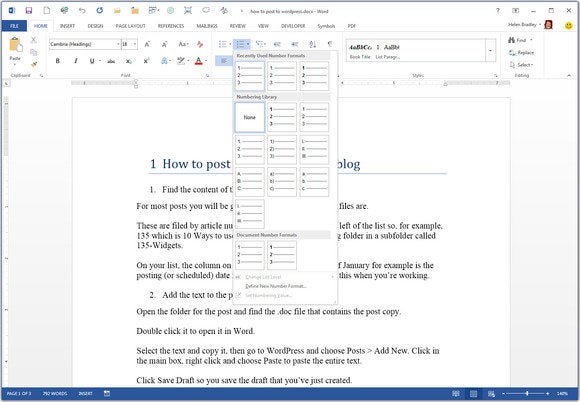Toggle Italic formatting
The width and height of the screenshot is (580, 402).
pyautogui.click(x=76, y=61)
